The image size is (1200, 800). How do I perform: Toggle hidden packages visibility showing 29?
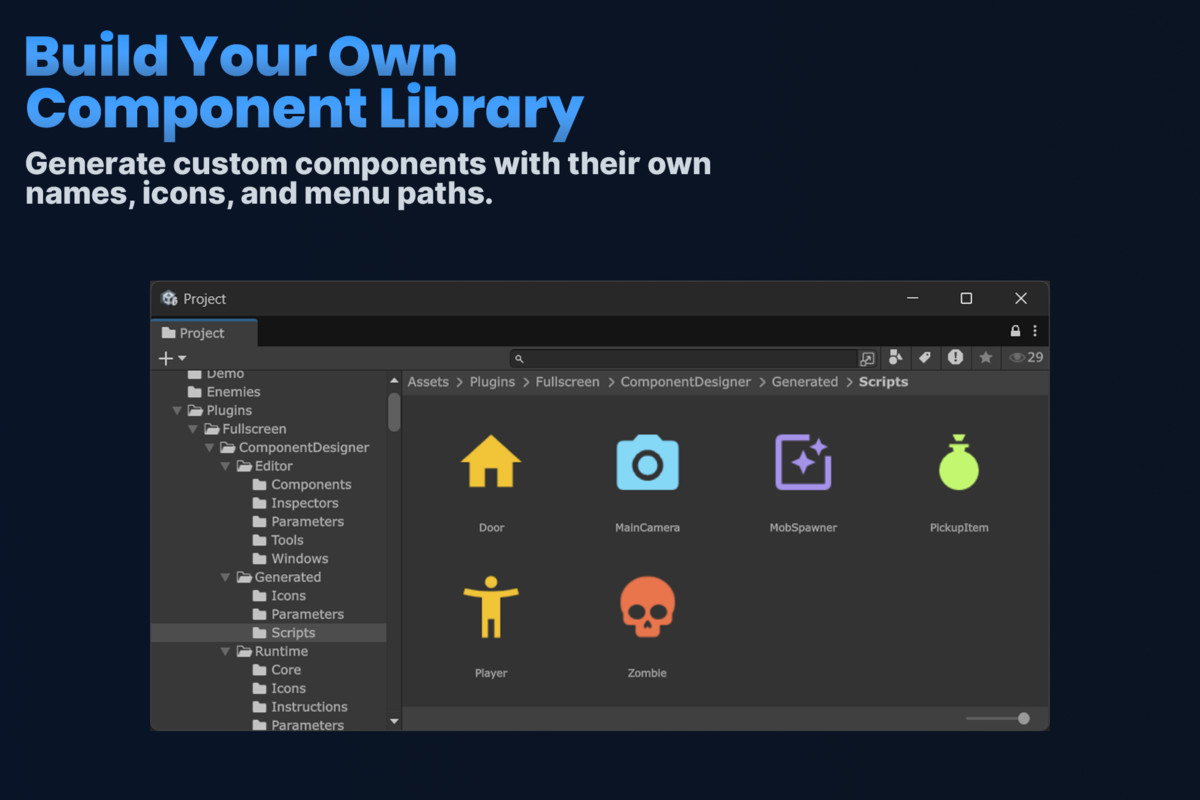tap(1026, 357)
